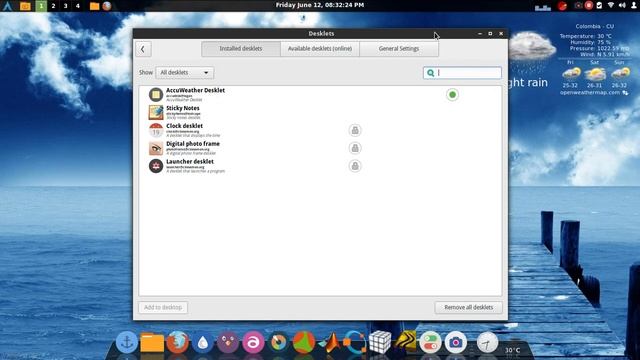Viewport: 640px width, 360px height.
Task: Switch to workspace 2
Action: pos(53,6)
